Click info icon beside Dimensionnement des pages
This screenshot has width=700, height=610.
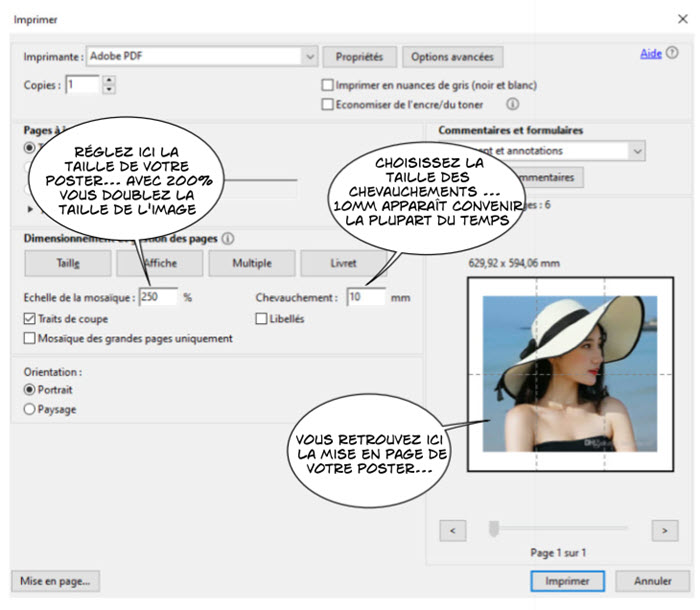(228, 238)
